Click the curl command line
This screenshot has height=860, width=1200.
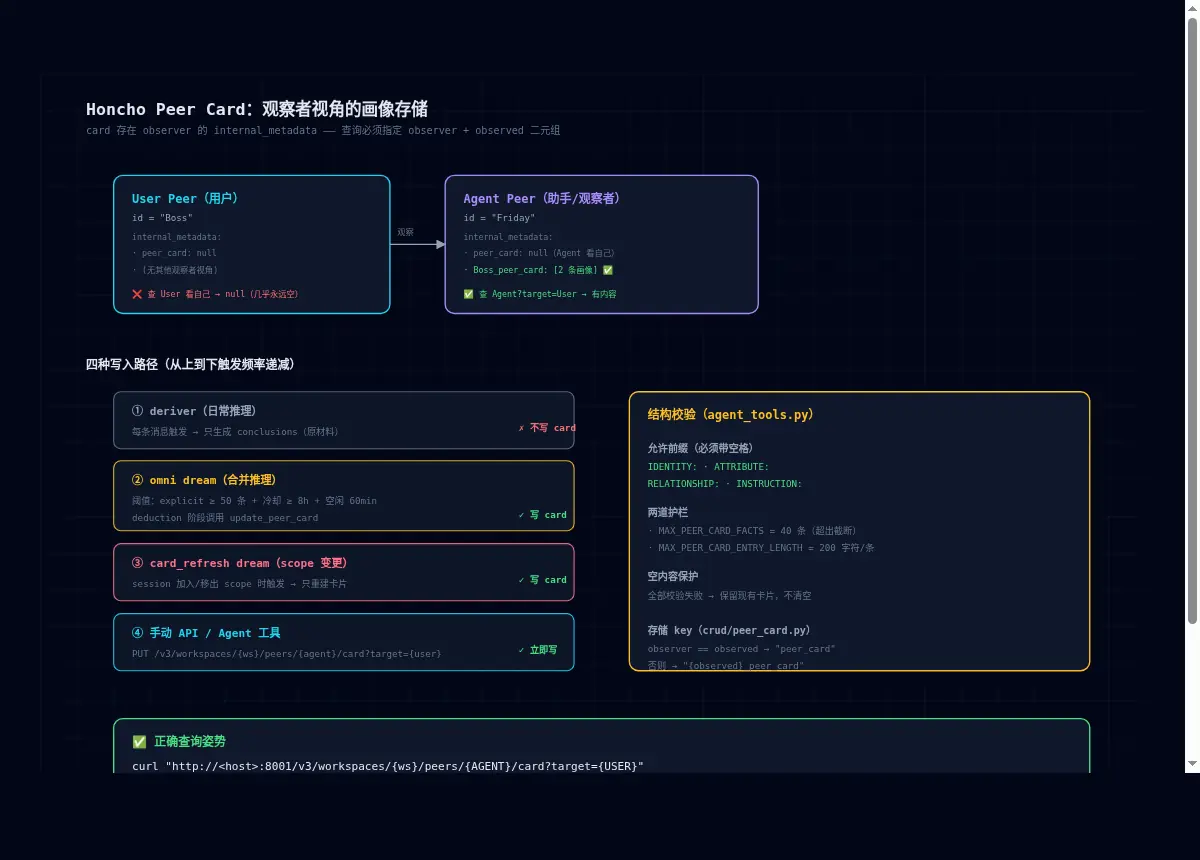(x=388, y=766)
